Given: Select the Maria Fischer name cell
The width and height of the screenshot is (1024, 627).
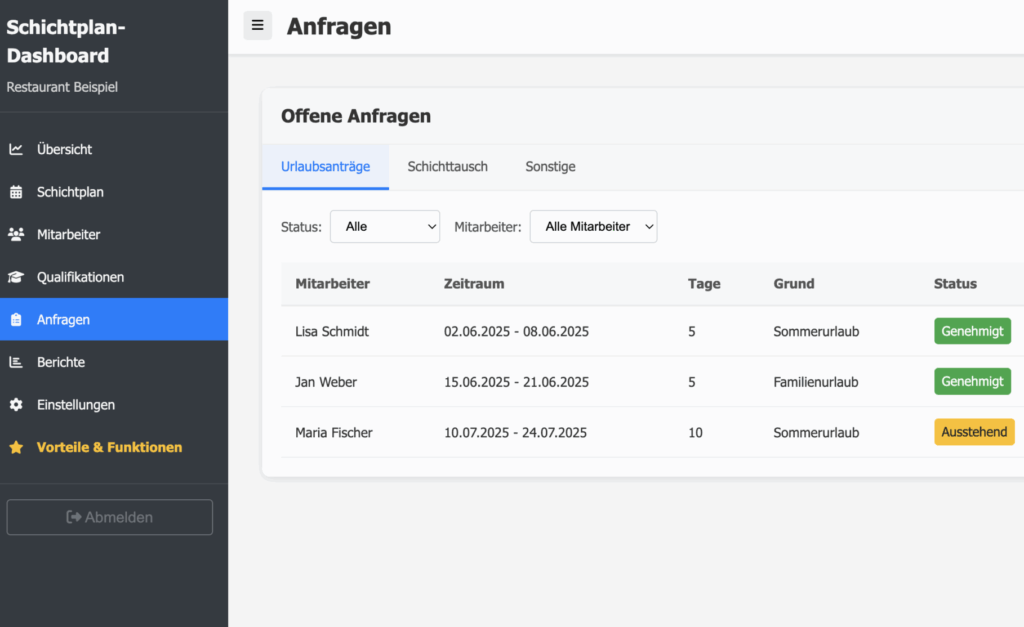Looking at the screenshot, I should 334,432.
